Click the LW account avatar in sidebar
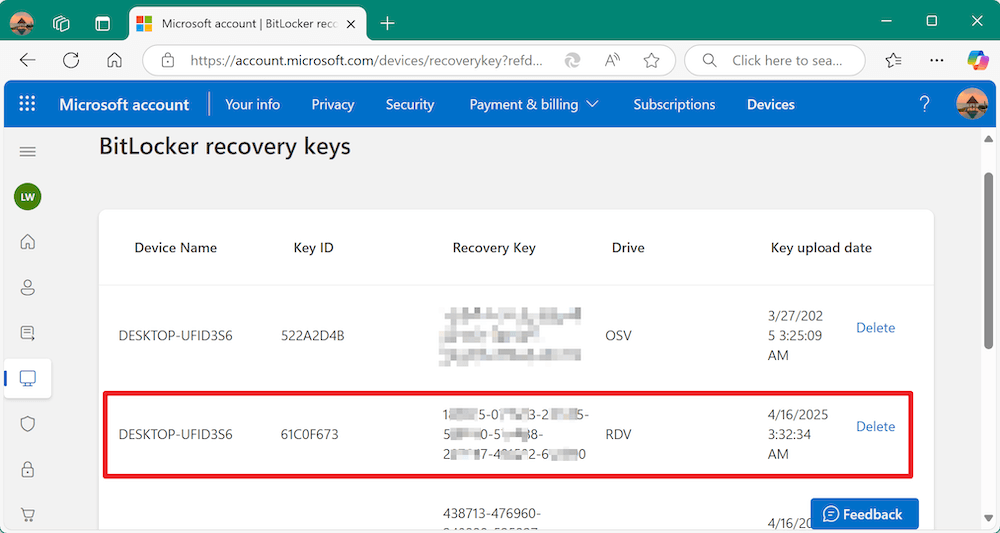 coord(28,197)
